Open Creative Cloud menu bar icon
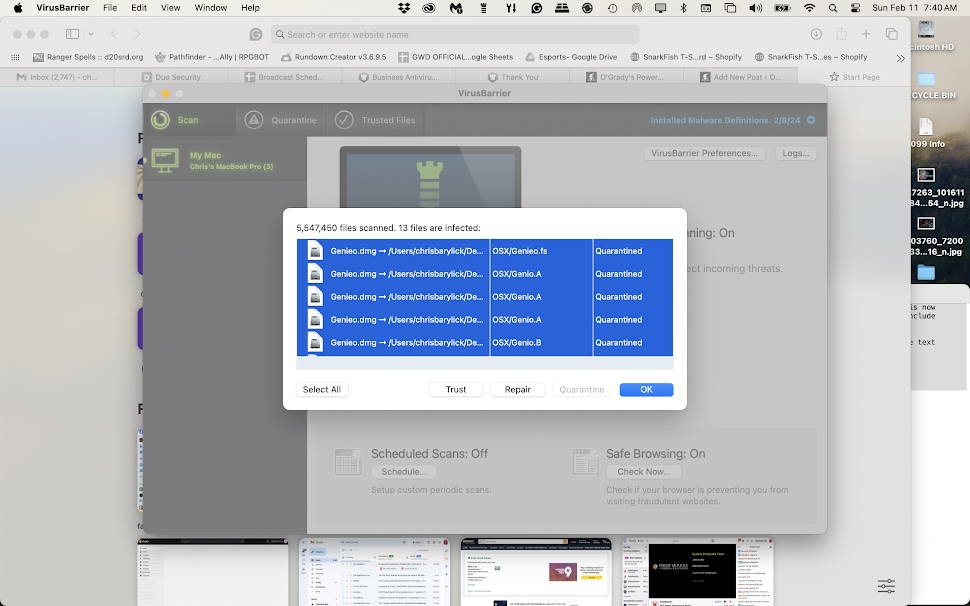 [x=429, y=8]
